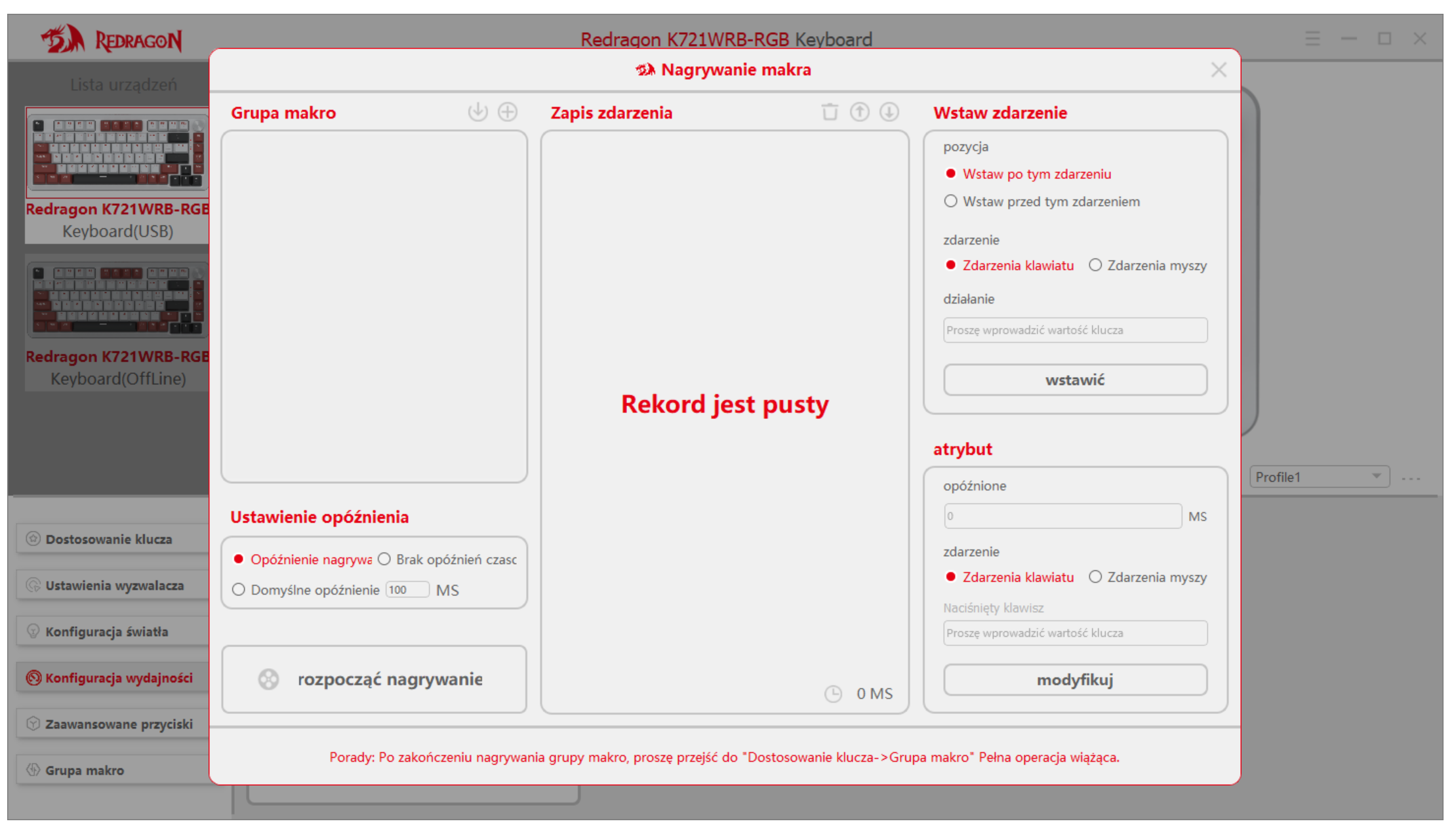Expand the Profile1 dropdown
The image size is (1456, 834).
tap(1320, 477)
